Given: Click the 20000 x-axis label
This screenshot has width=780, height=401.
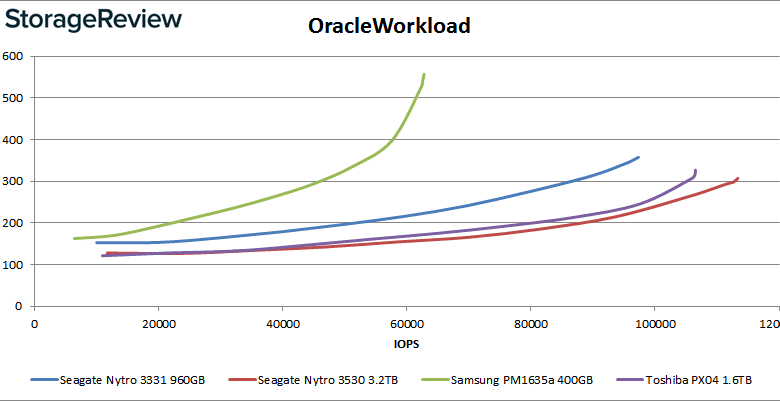Looking at the screenshot, I should click(158, 324).
